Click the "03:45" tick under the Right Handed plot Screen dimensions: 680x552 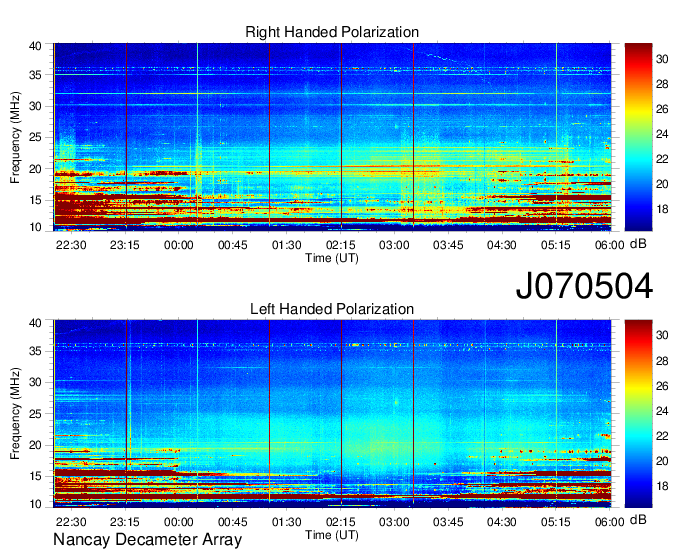(448, 245)
